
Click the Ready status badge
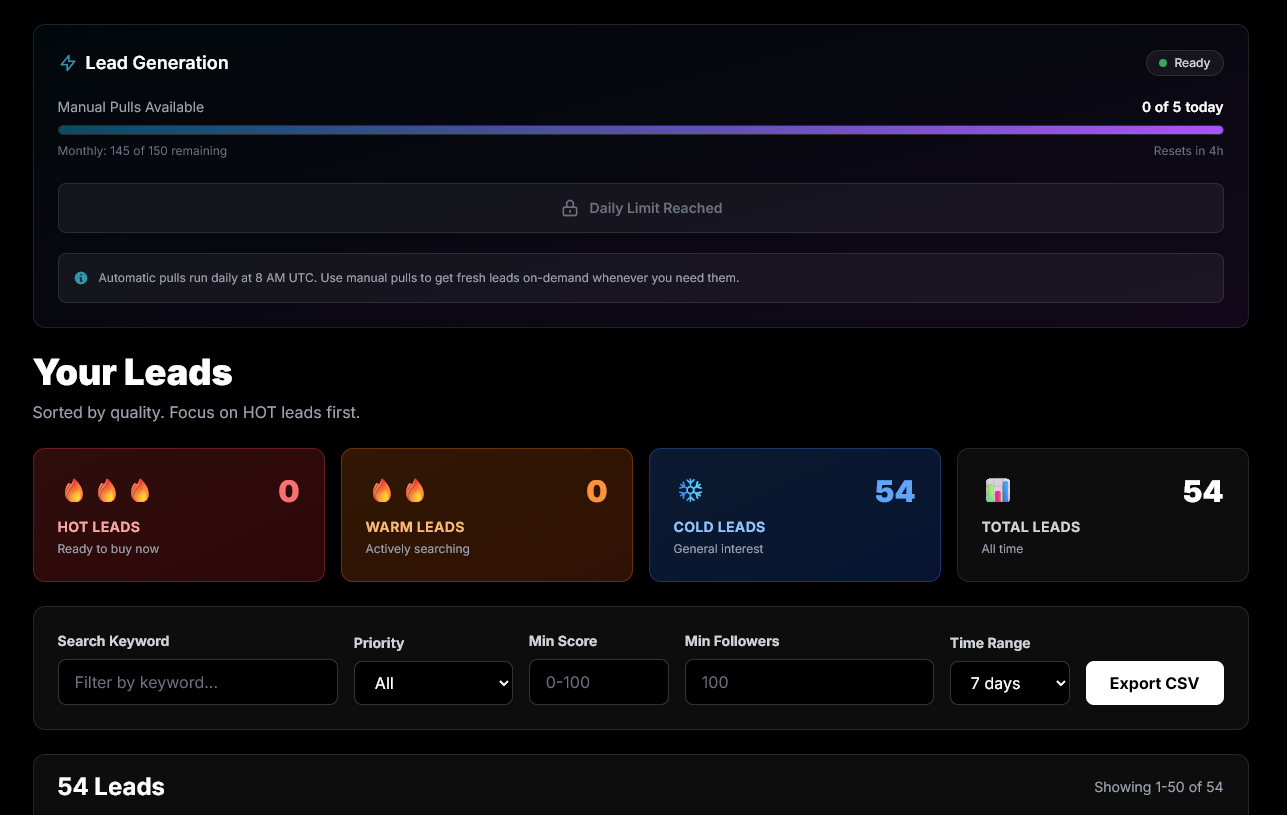(x=1184, y=62)
